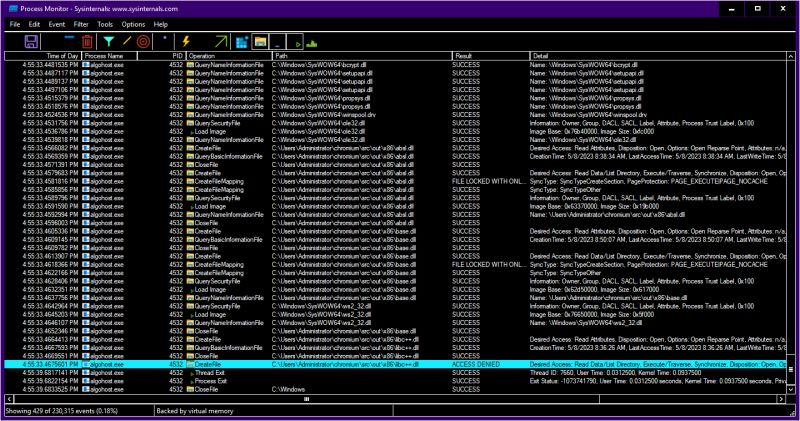800x421 pixels.
Task: Open the Filter funnel icon
Action: click(108, 42)
